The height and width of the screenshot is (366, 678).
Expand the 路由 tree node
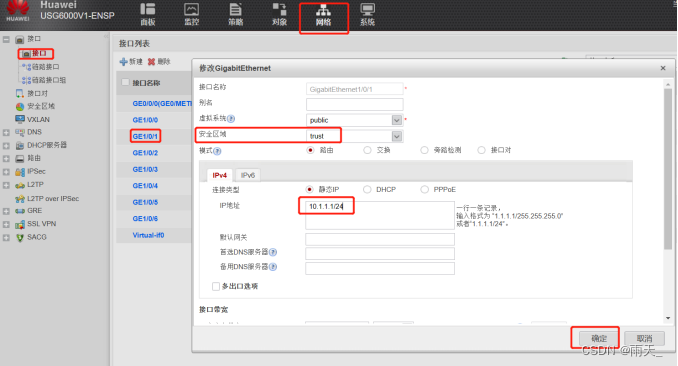6,159
